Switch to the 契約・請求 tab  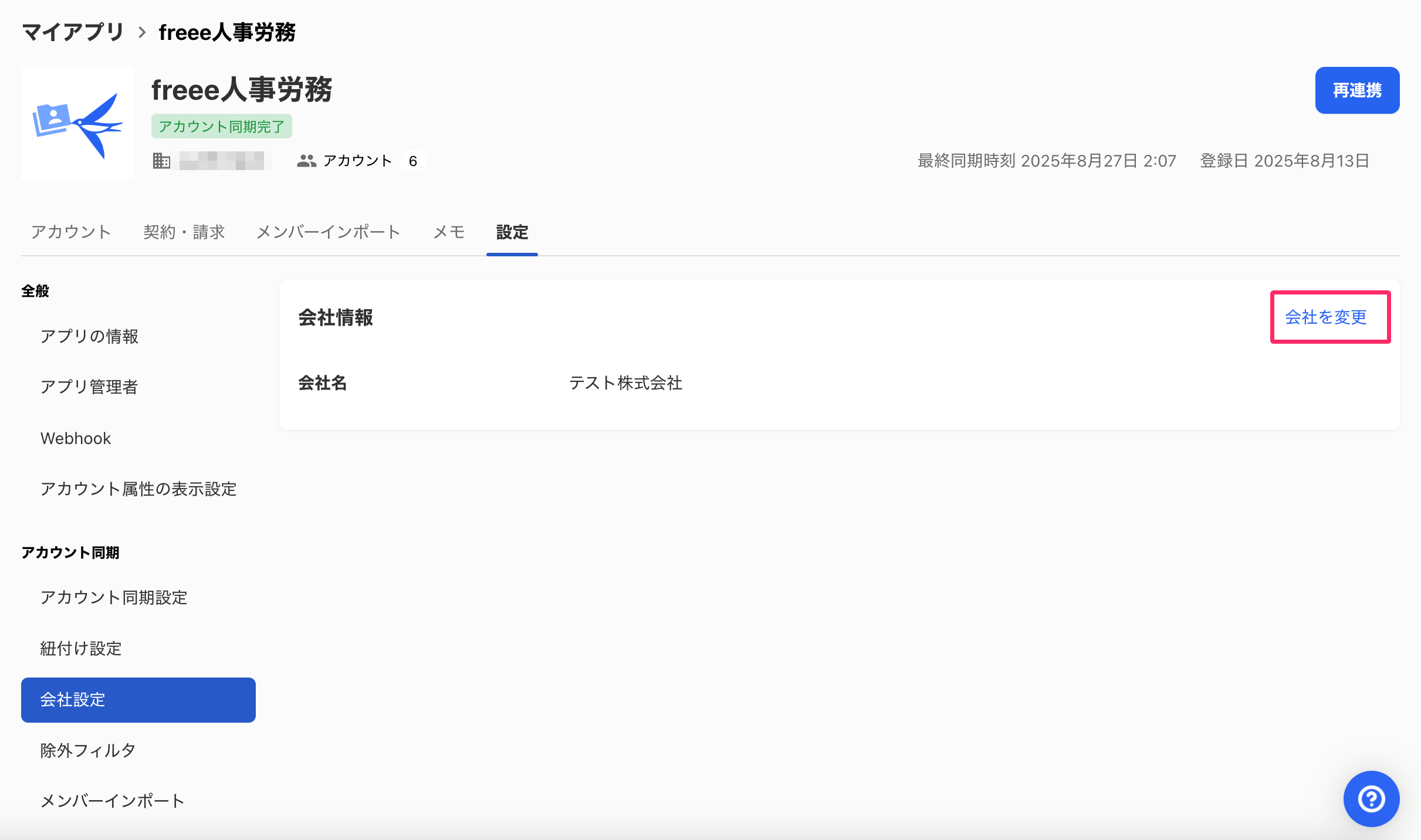[x=184, y=232]
